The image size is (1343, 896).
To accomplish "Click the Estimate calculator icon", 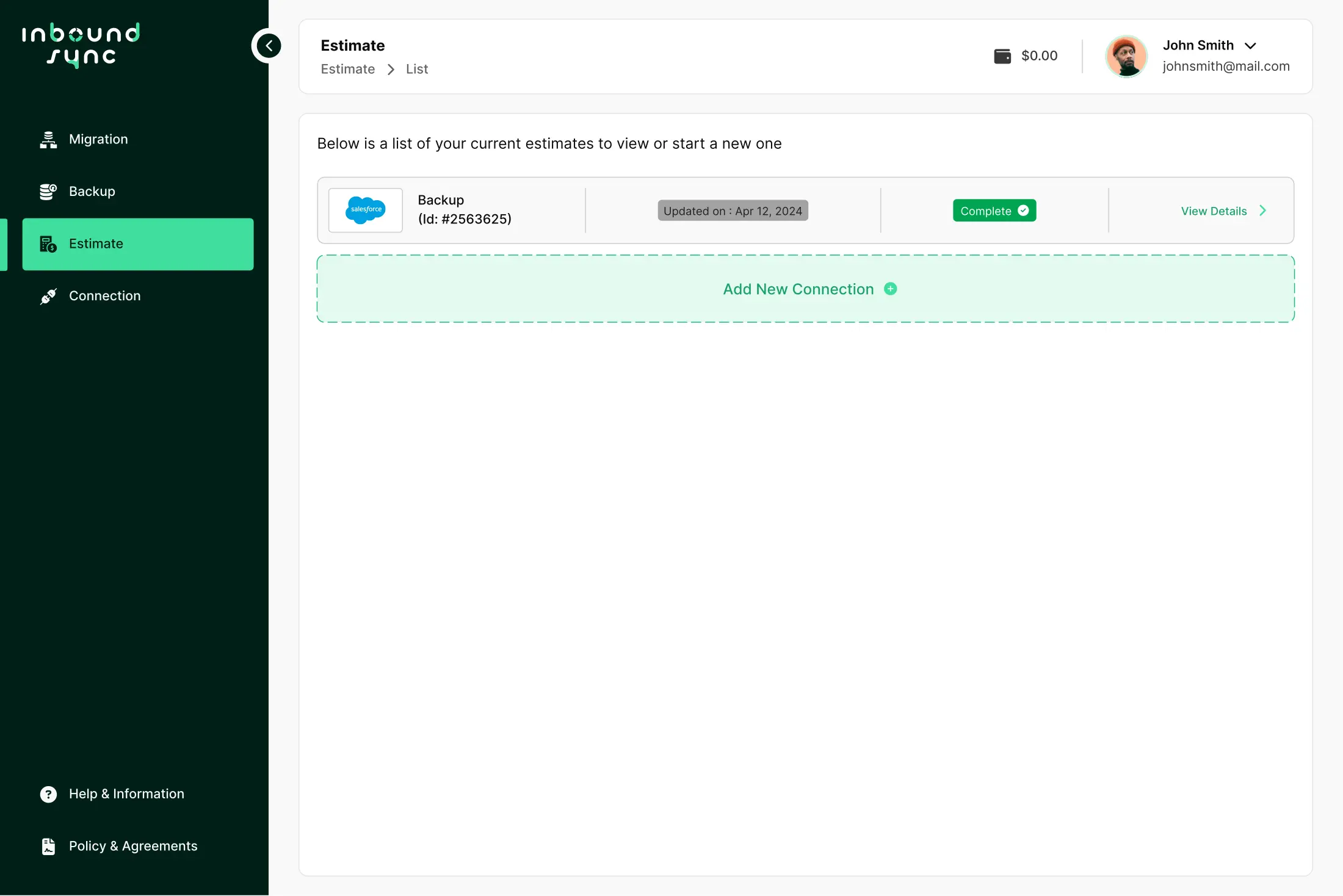I will 48,244.
